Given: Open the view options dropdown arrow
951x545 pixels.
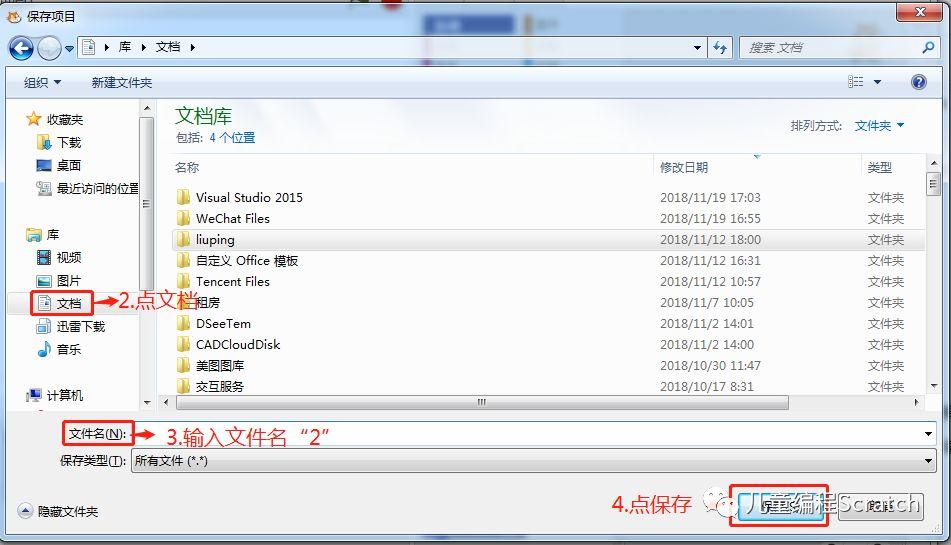Looking at the screenshot, I should pos(877,82).
